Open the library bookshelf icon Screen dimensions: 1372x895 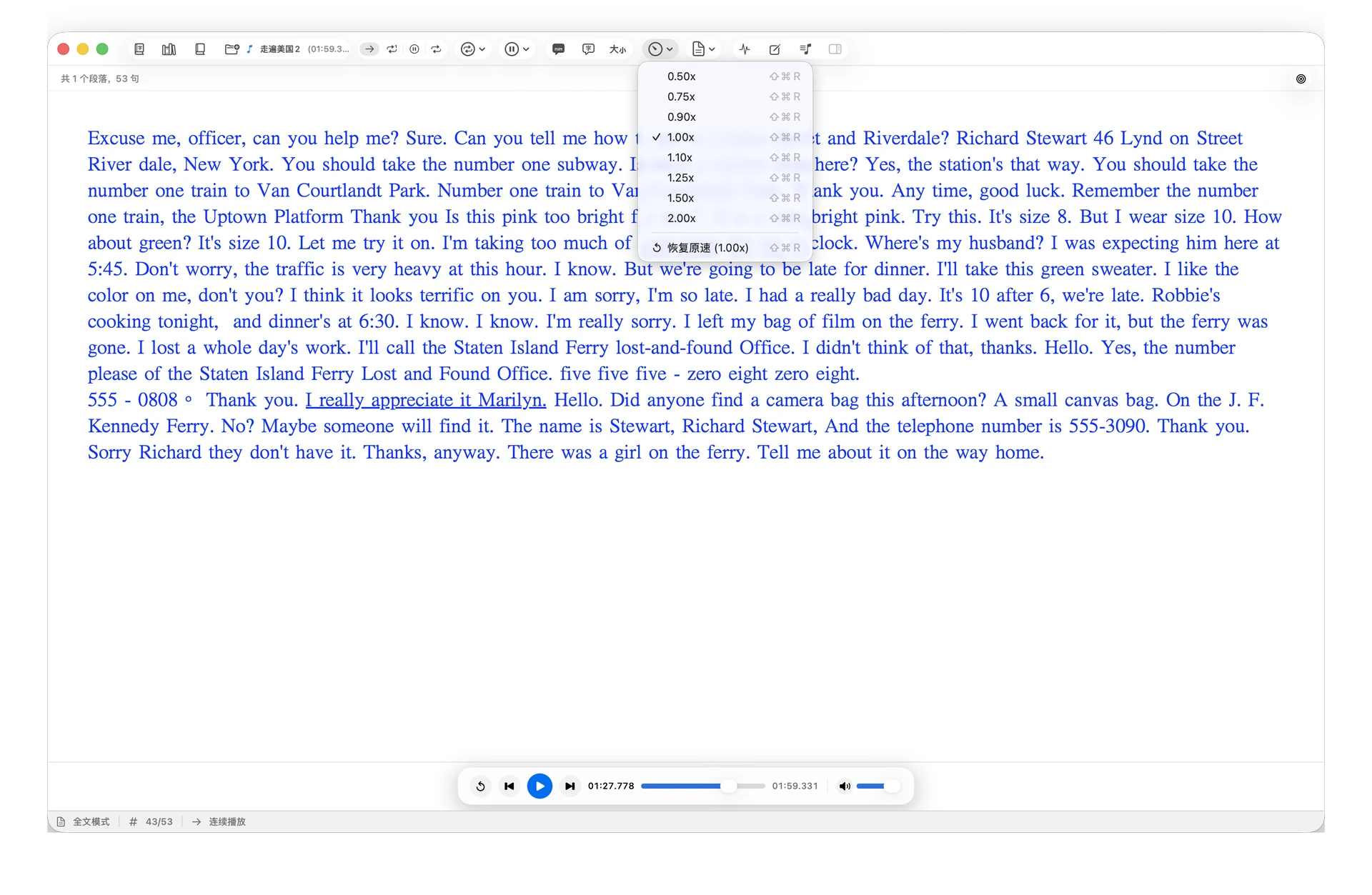click(169, 49)
